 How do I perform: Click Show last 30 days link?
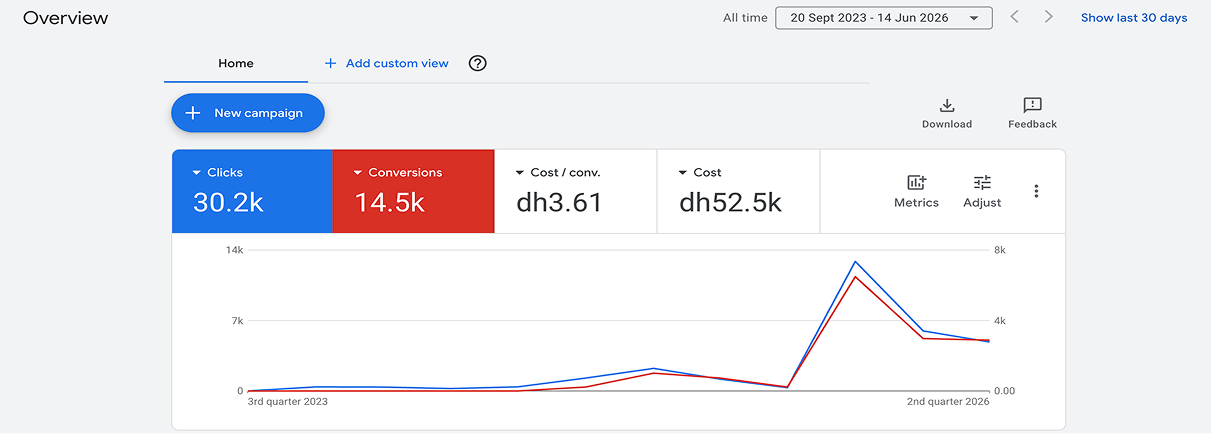1134,18
